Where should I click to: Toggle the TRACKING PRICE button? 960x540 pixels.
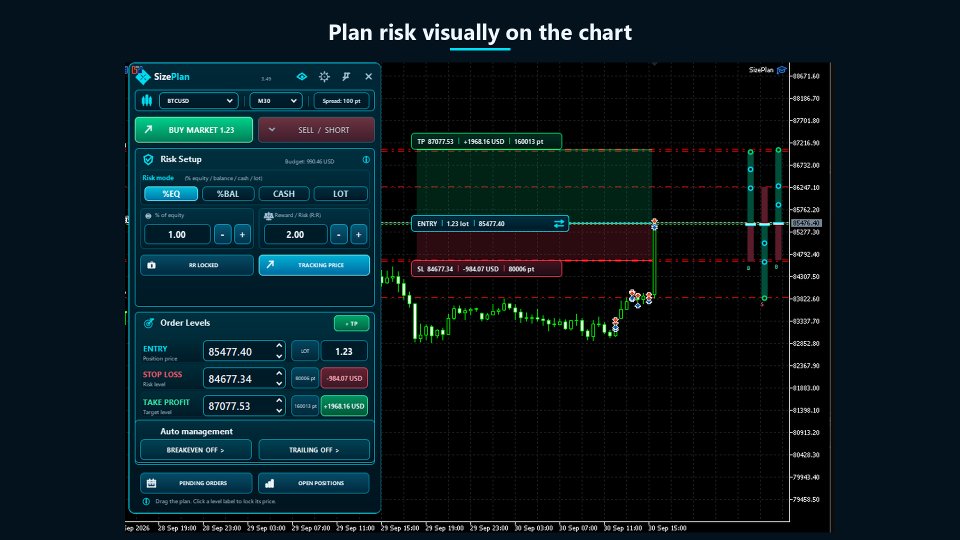tap(314, 265)
